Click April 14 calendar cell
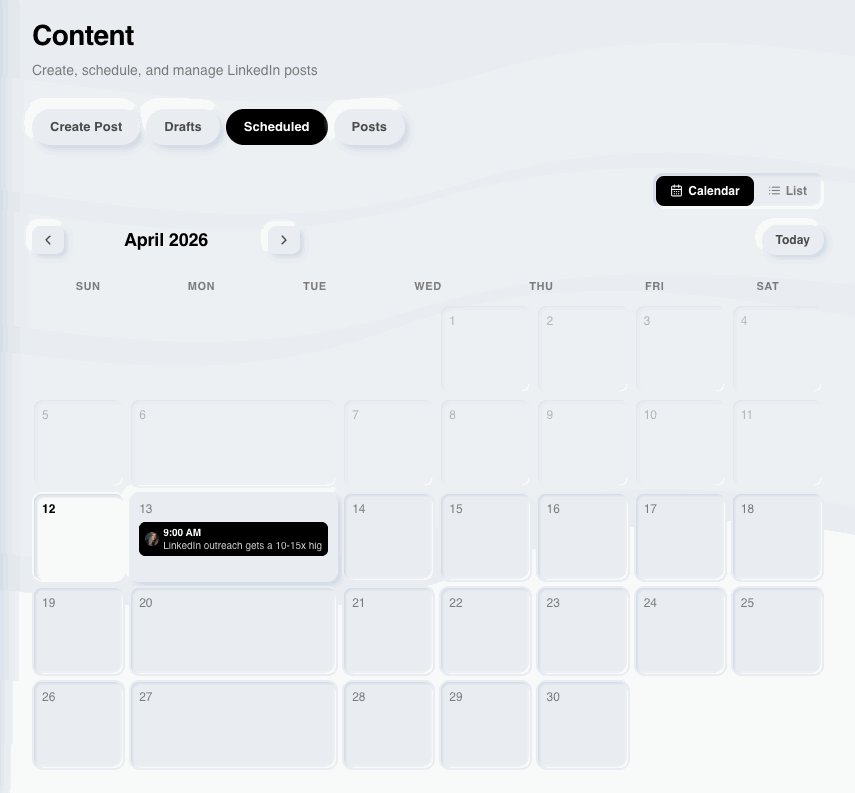The width and height of the screenshot is (855, 793). [389, 538]
